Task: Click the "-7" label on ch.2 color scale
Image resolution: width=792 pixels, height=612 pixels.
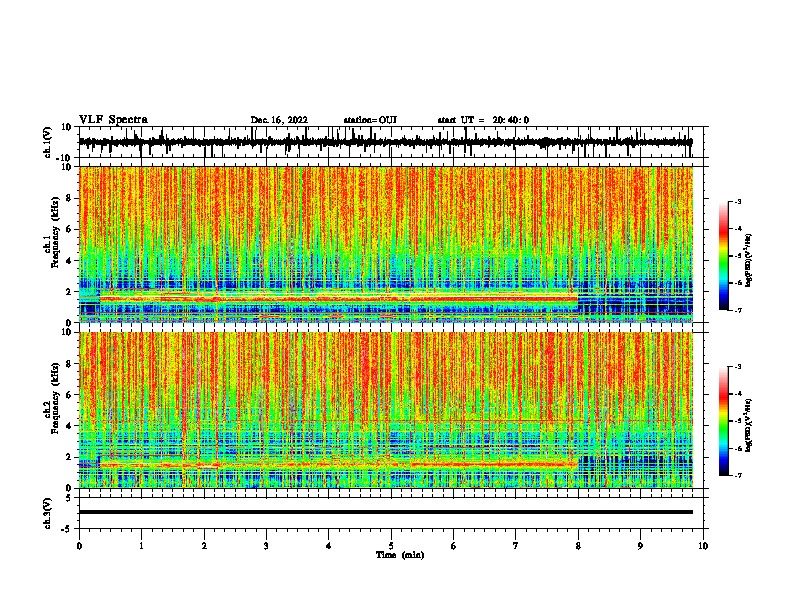Action: pyautogui.click(x=738, y=476)
